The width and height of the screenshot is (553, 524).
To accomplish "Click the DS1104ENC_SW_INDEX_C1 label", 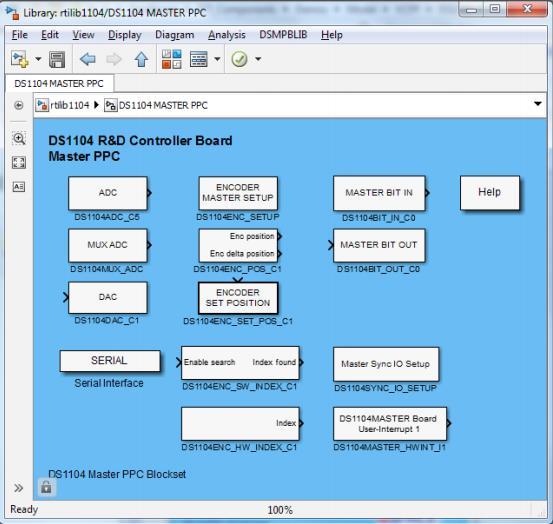I will 240,386.
